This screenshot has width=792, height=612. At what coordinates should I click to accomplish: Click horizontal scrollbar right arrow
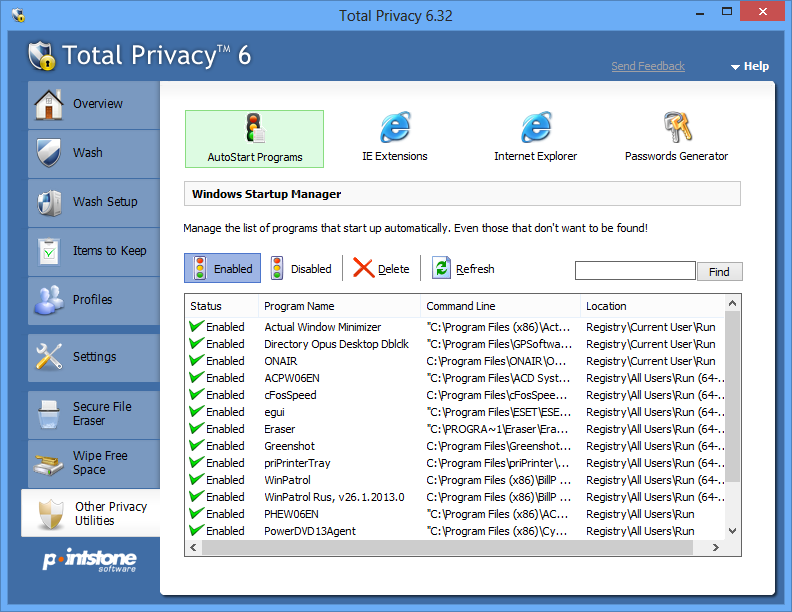coord(715,547)
